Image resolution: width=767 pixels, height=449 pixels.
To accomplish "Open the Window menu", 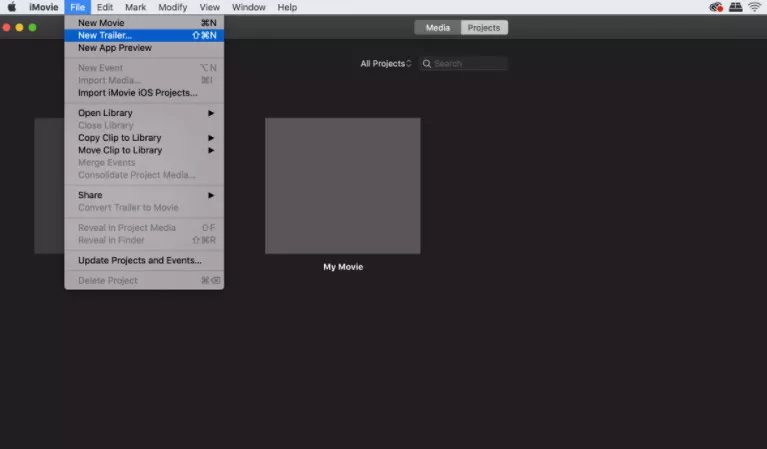I will (248, 7).
